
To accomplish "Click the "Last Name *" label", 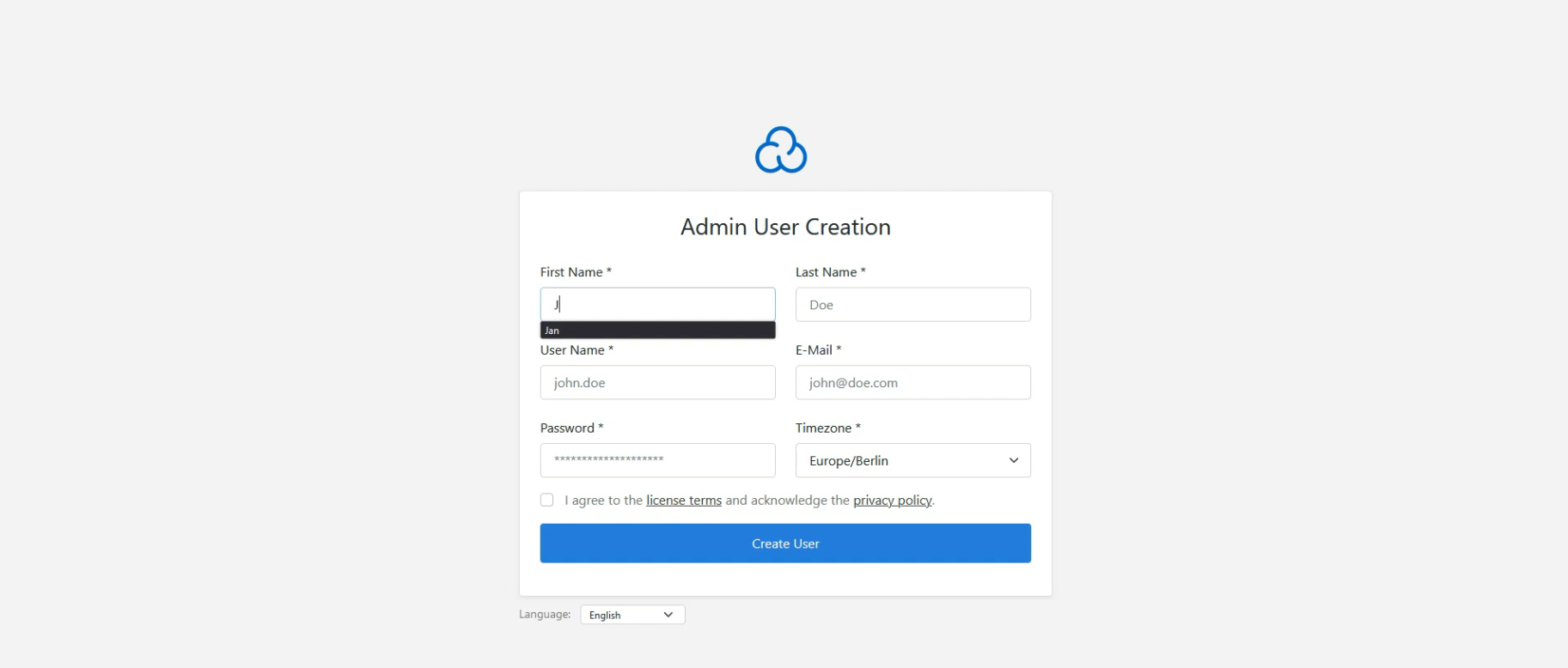I will click(830, 272).
